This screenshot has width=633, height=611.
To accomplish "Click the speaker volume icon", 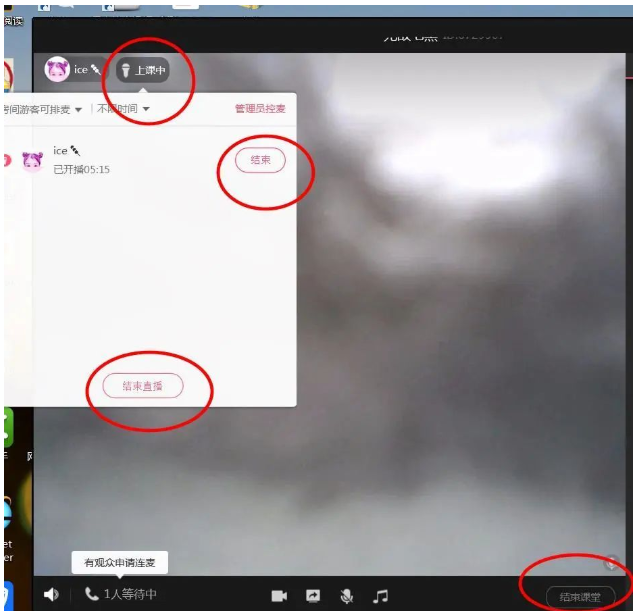I will [x=51, y=595].
